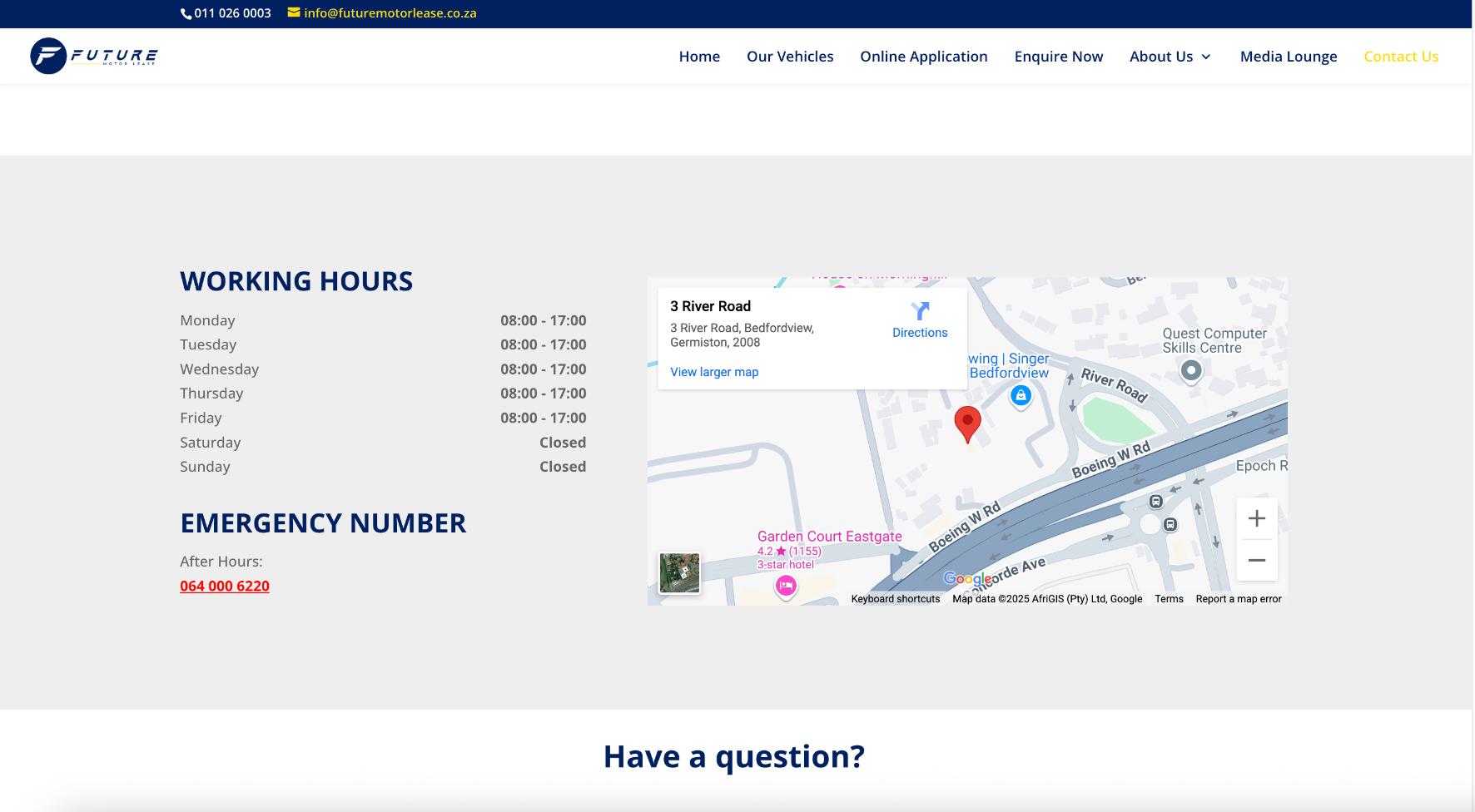Expand the About Us dropdown menu
Image resolution: width=1475 pixels, height=812 pixels.
[1170, 57]
